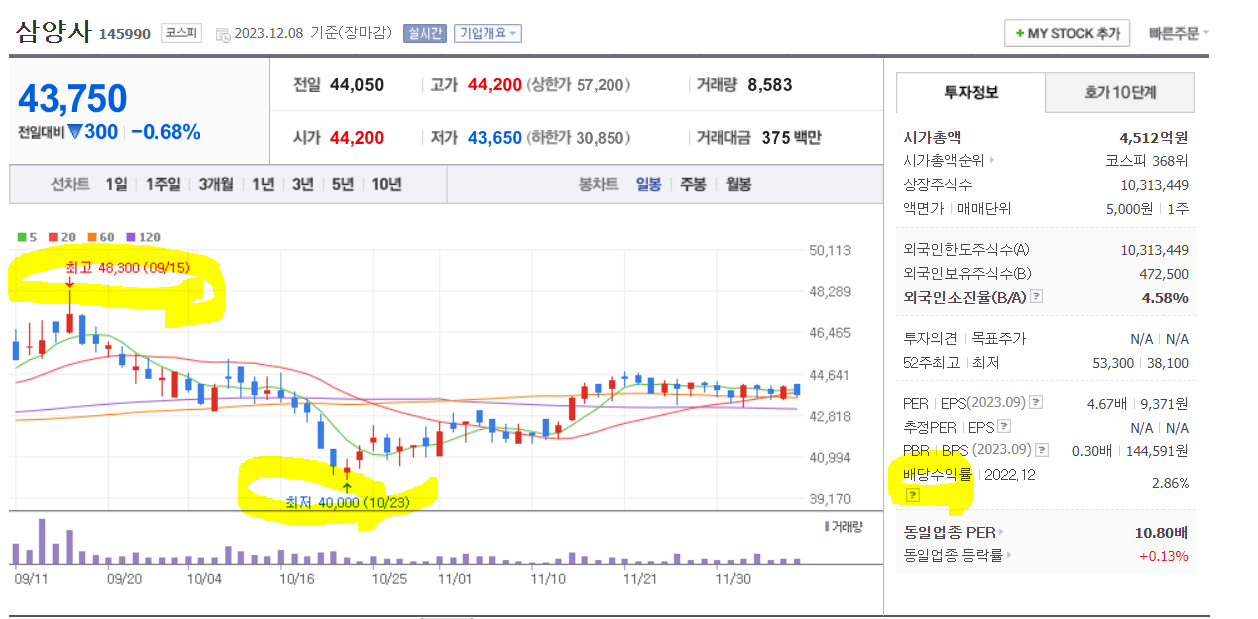
Task: Click the 시가총액 value 4,512억원
Action: tap(1154, 137)
